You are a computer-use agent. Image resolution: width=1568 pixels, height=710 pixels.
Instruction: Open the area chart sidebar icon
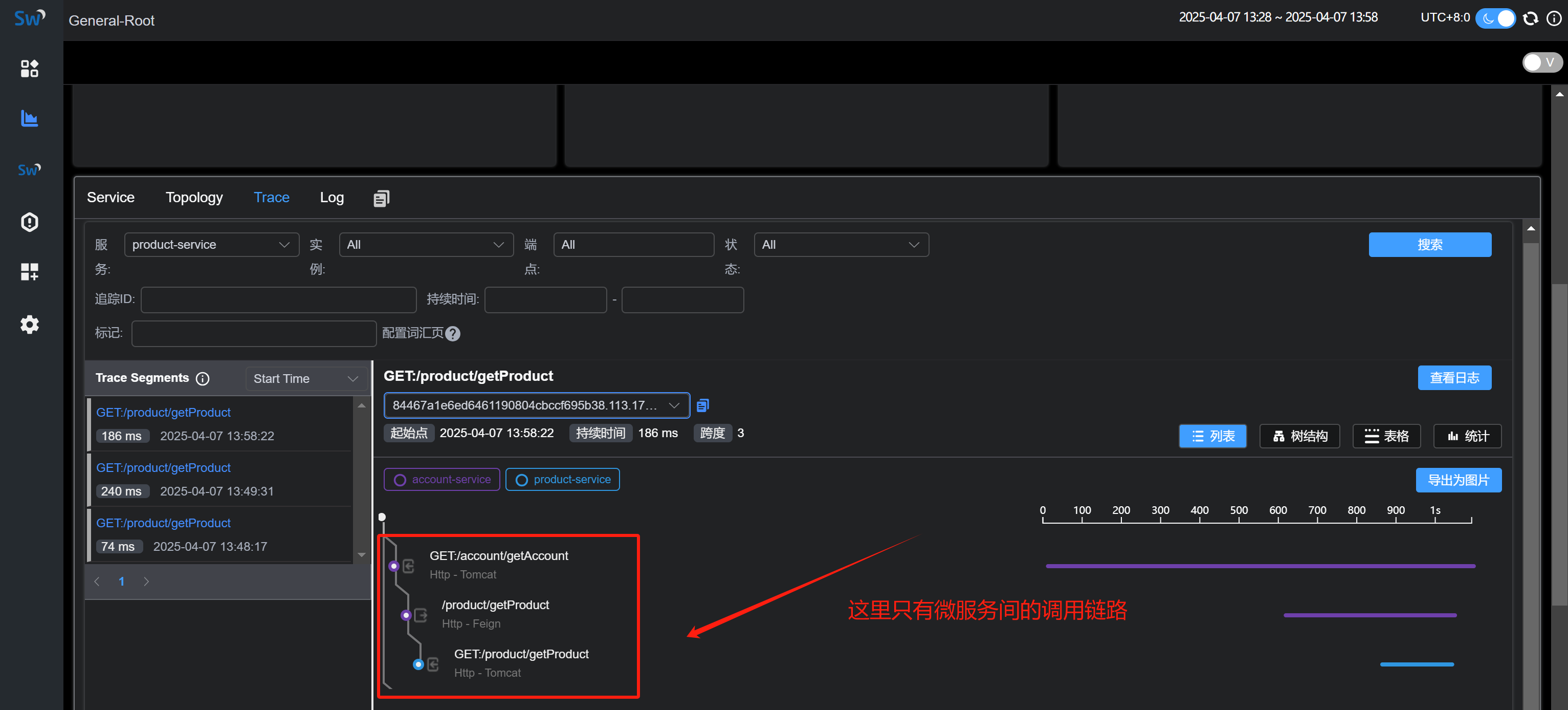(29, 118)
